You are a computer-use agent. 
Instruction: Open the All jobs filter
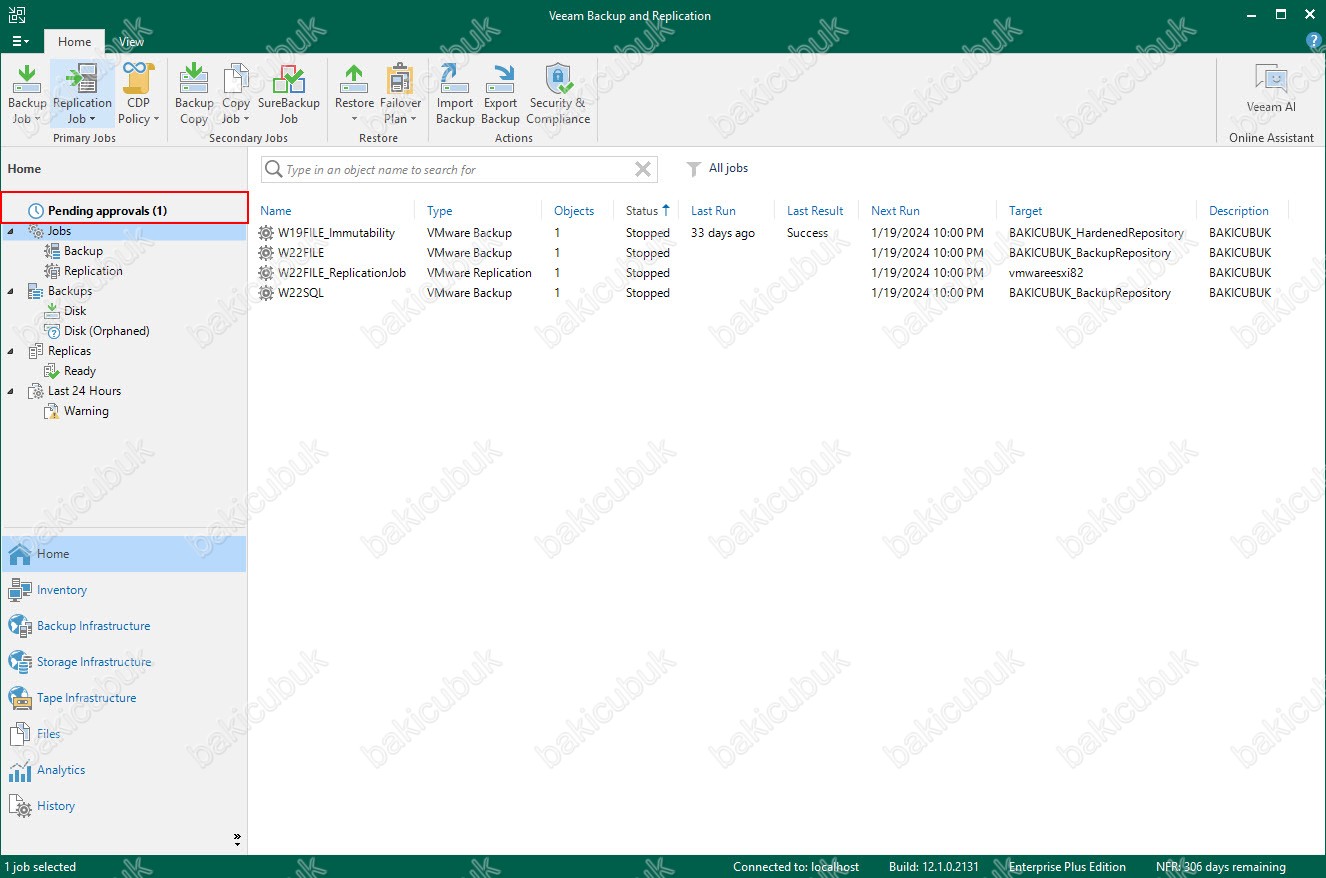click(718, 169)
